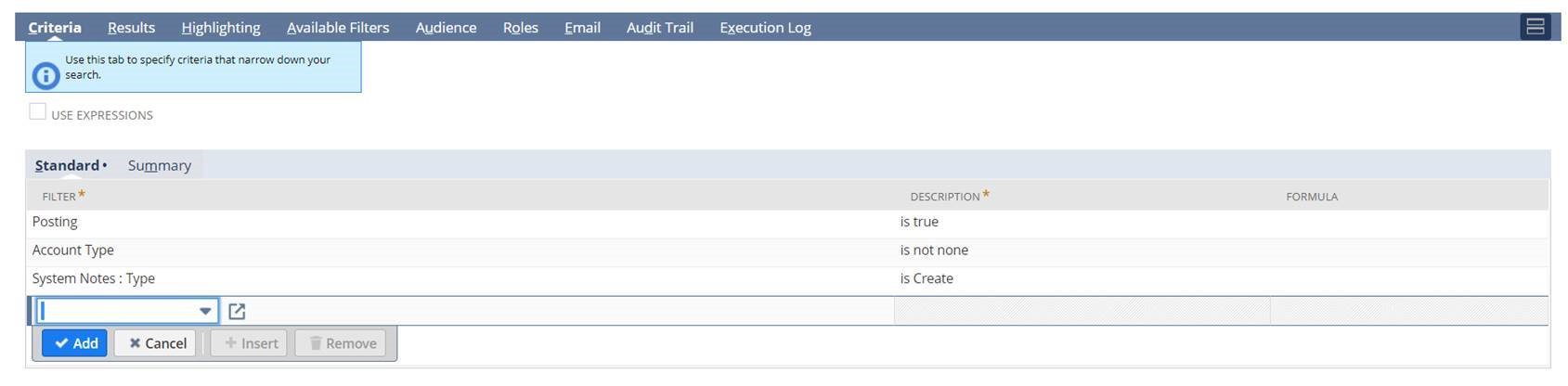Go to the Available Filters tab
The width and height of the screenshot is (1568, 386).
[x=338, y=28]
